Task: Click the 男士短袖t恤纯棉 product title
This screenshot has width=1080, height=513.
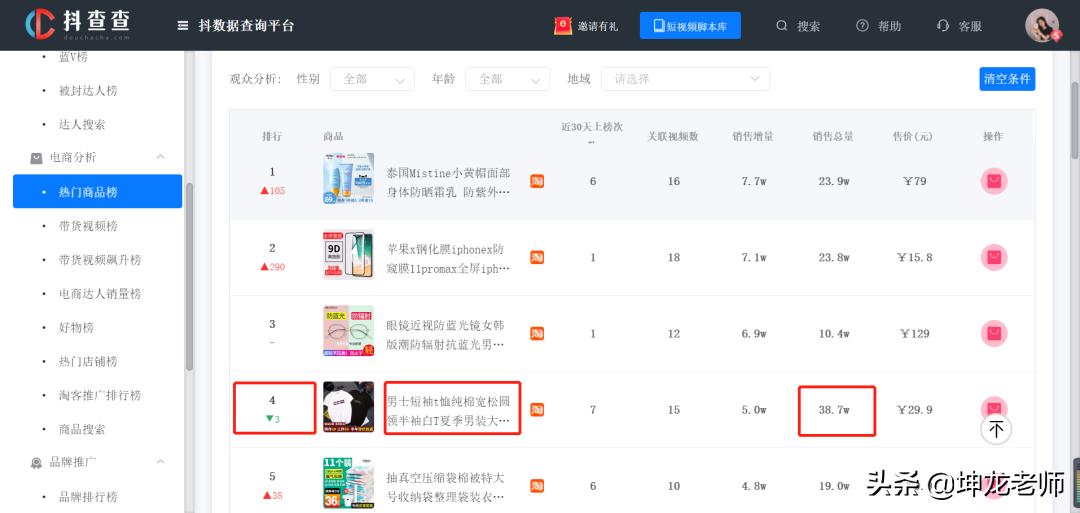Action: 448,410
